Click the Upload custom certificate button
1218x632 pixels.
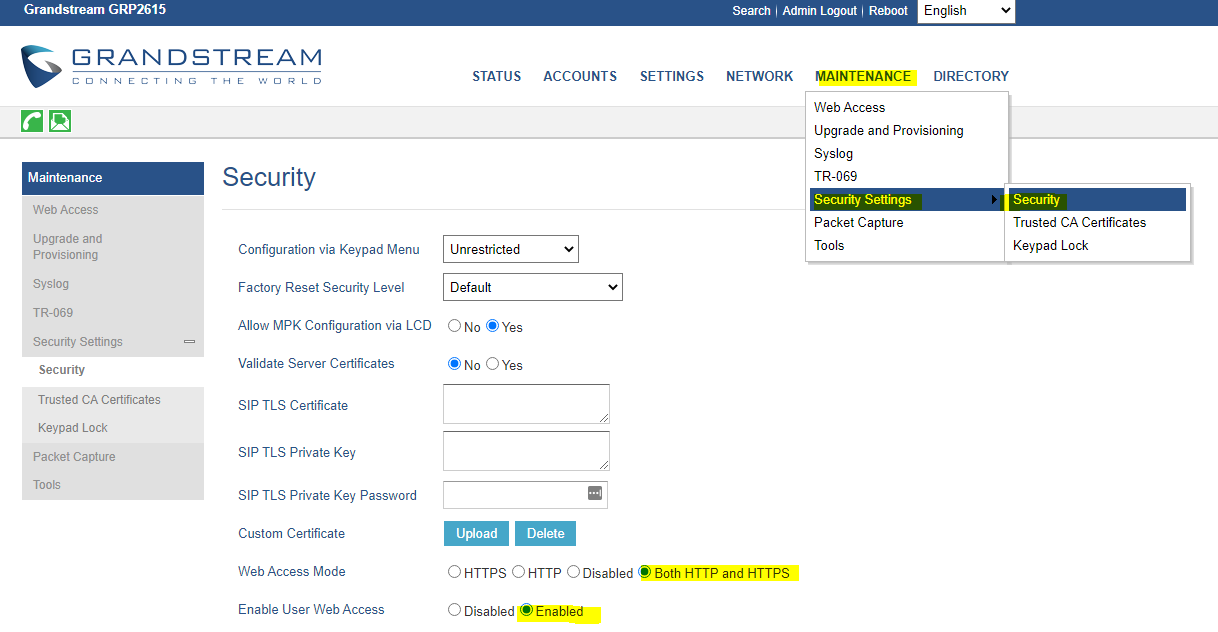(476, 533)
